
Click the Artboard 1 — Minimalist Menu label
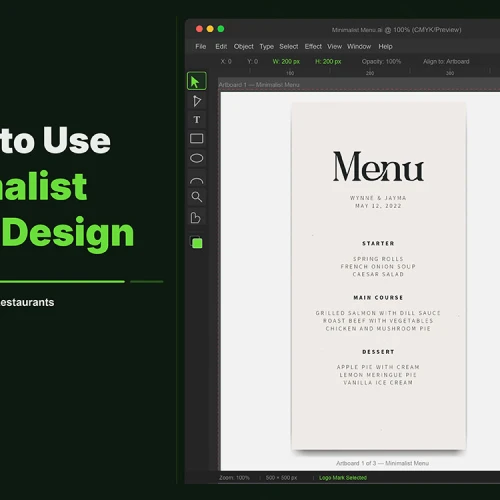(x=259, y=85)
